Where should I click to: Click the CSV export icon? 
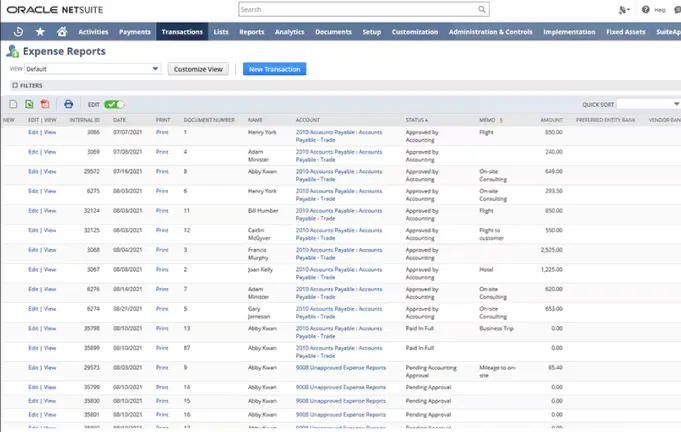click(x=29, y=104)
